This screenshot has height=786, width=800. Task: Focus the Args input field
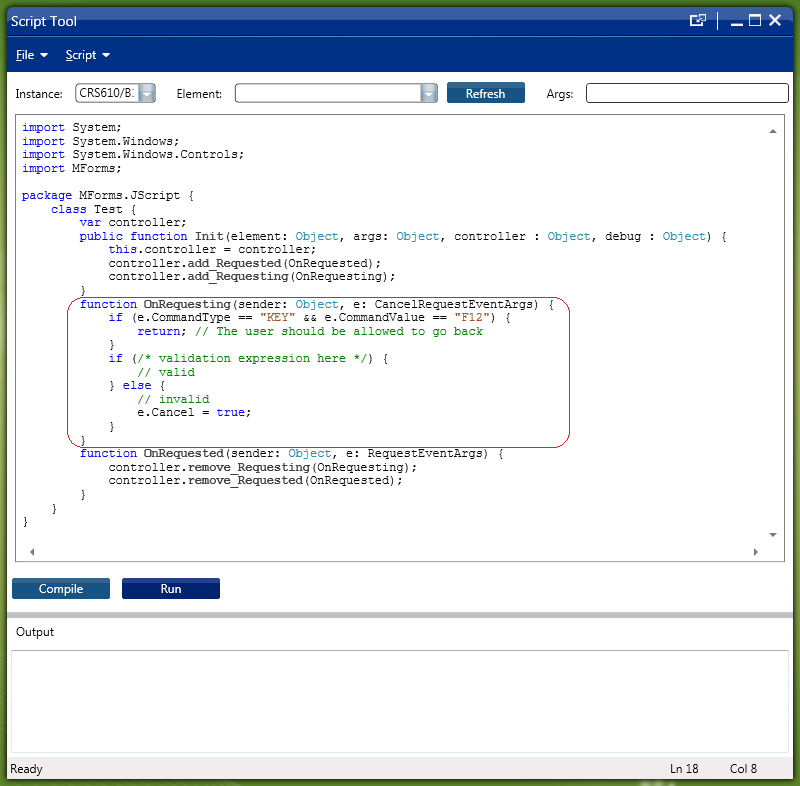point(687,93)
